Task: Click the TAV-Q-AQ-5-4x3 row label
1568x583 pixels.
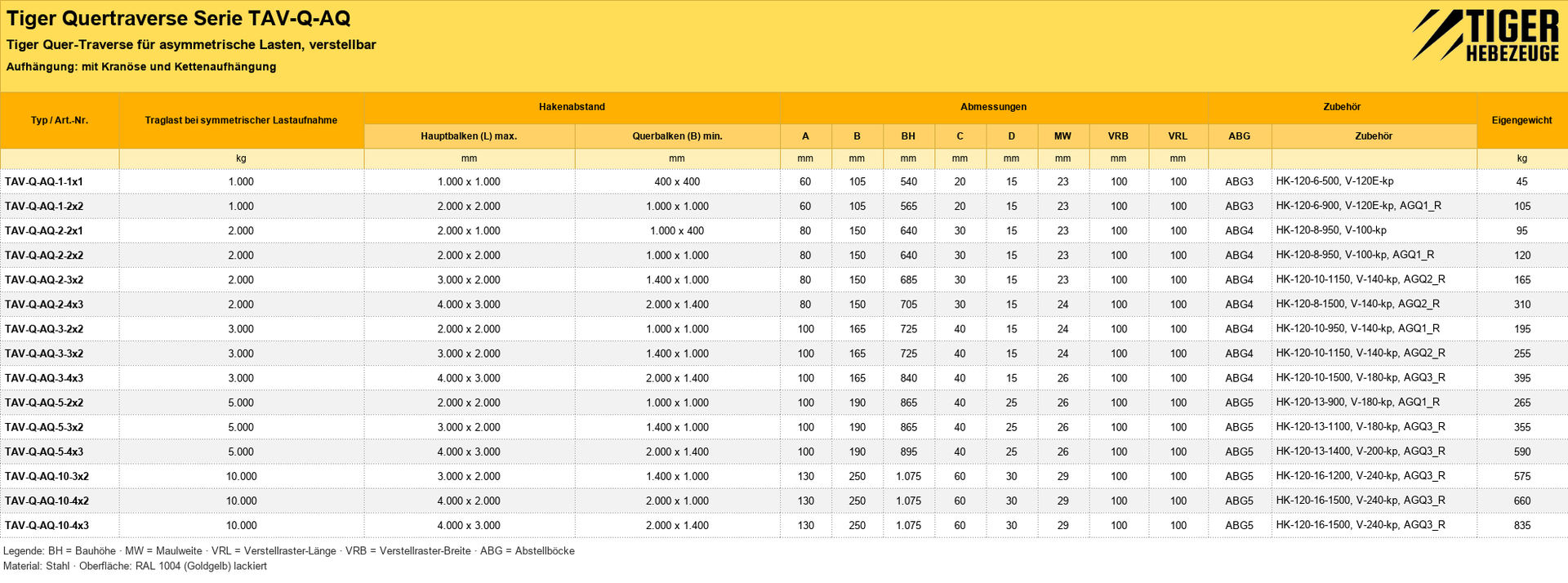Action: tap(44, 452)
